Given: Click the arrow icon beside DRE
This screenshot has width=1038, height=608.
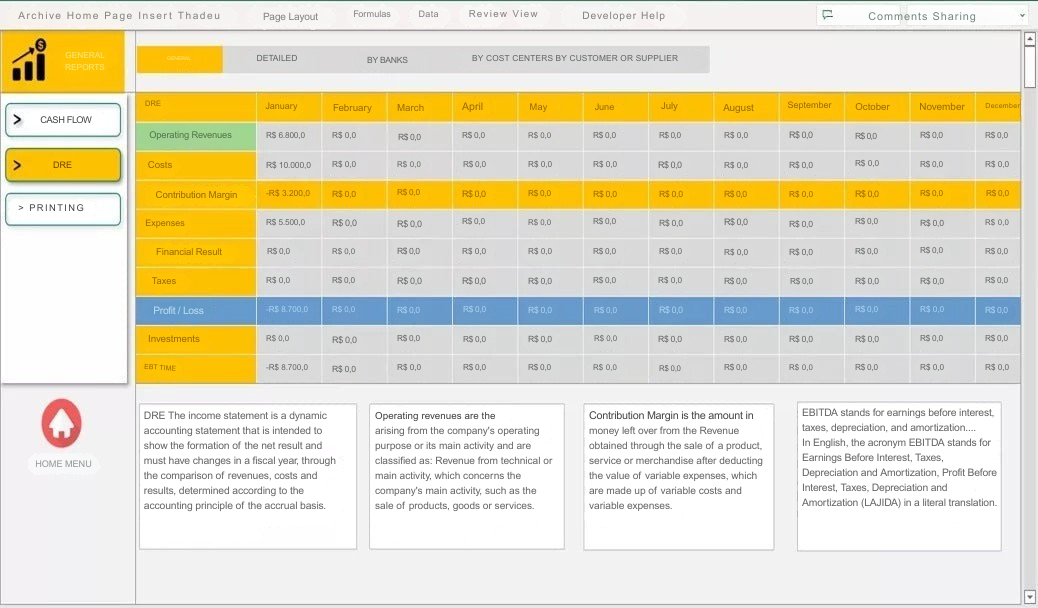Looking at the screenshot, I should (x=17, y=165).
